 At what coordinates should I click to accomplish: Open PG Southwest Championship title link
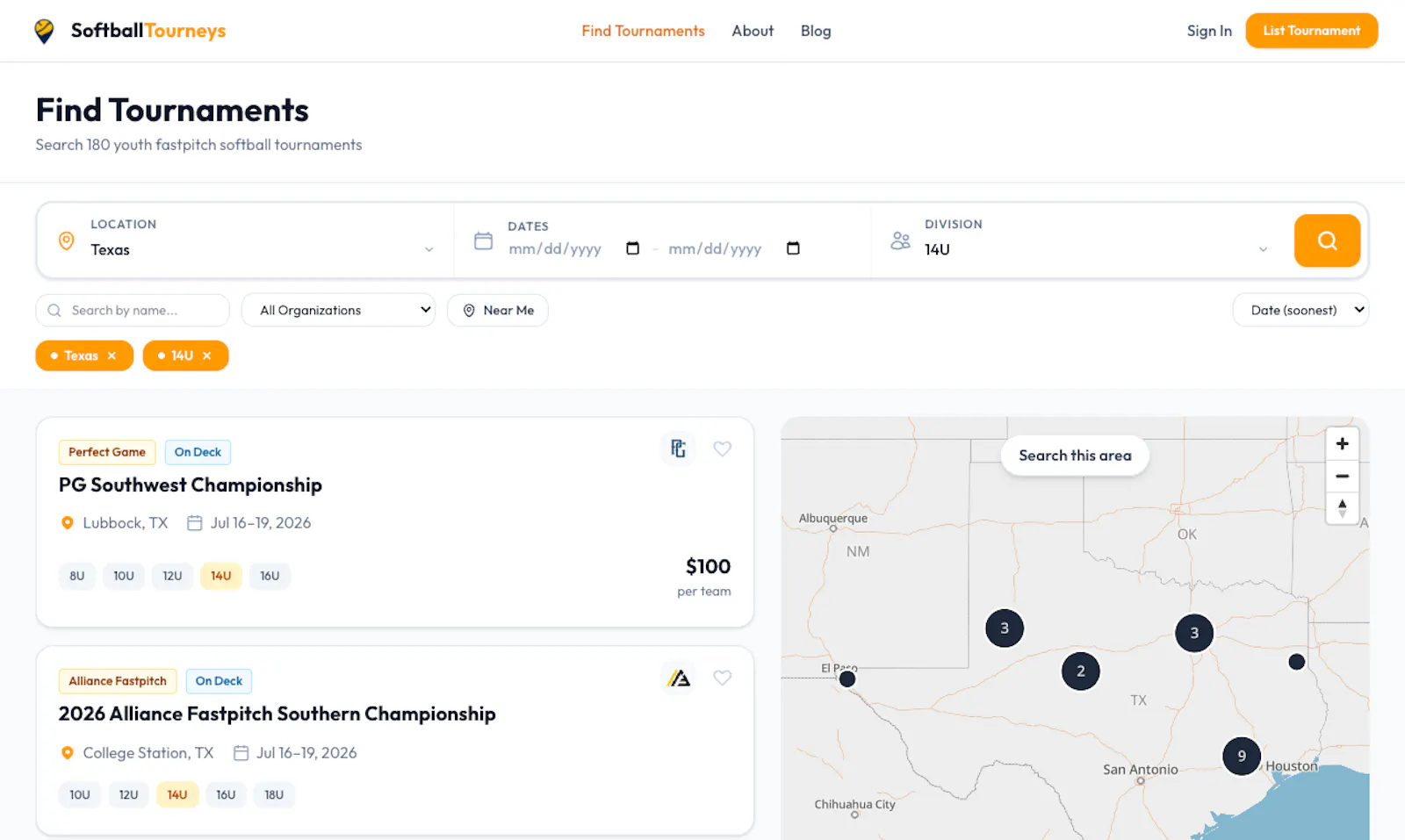pyautogui.click(x=191, y=485)
